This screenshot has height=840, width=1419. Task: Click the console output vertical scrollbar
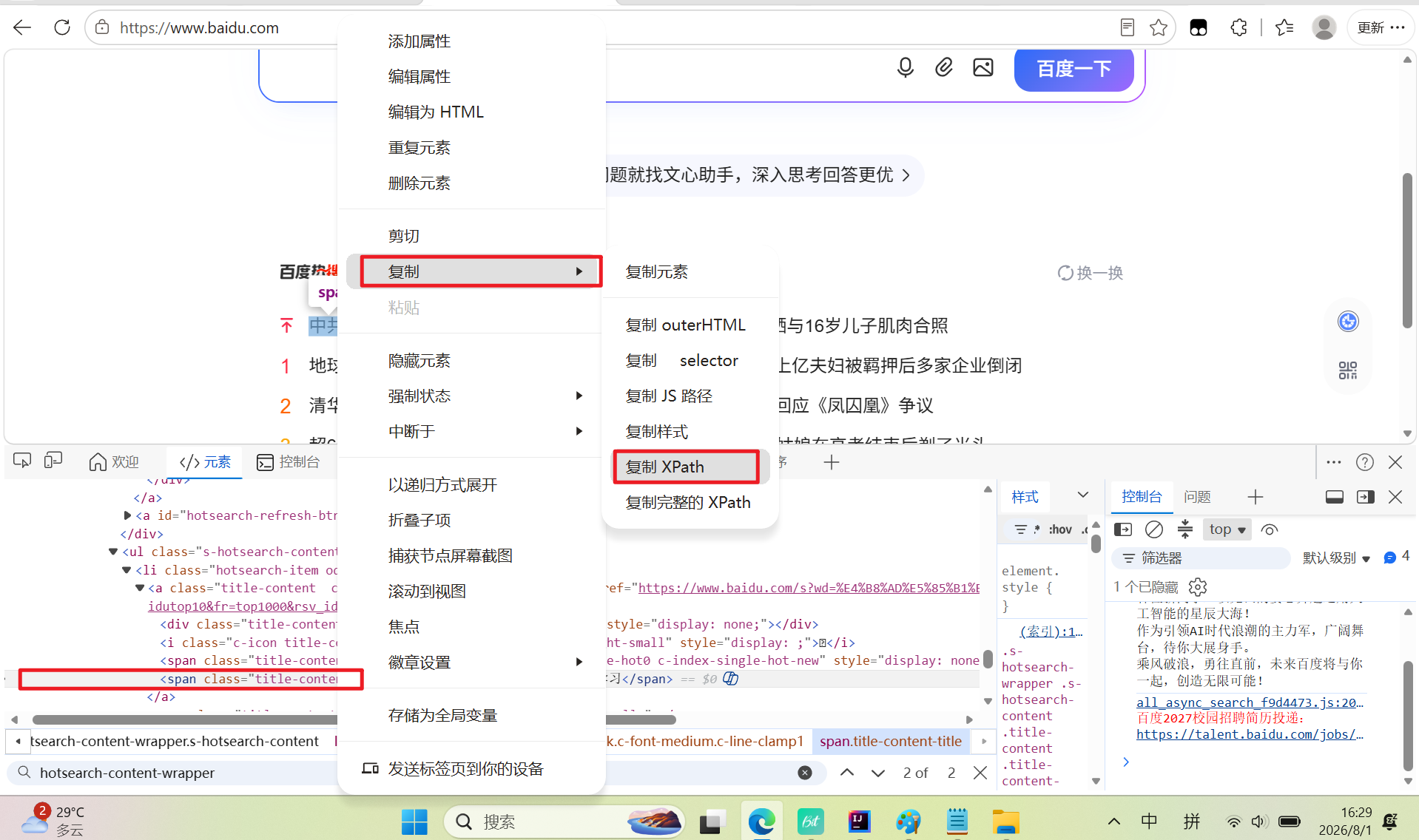[1407, 715]
